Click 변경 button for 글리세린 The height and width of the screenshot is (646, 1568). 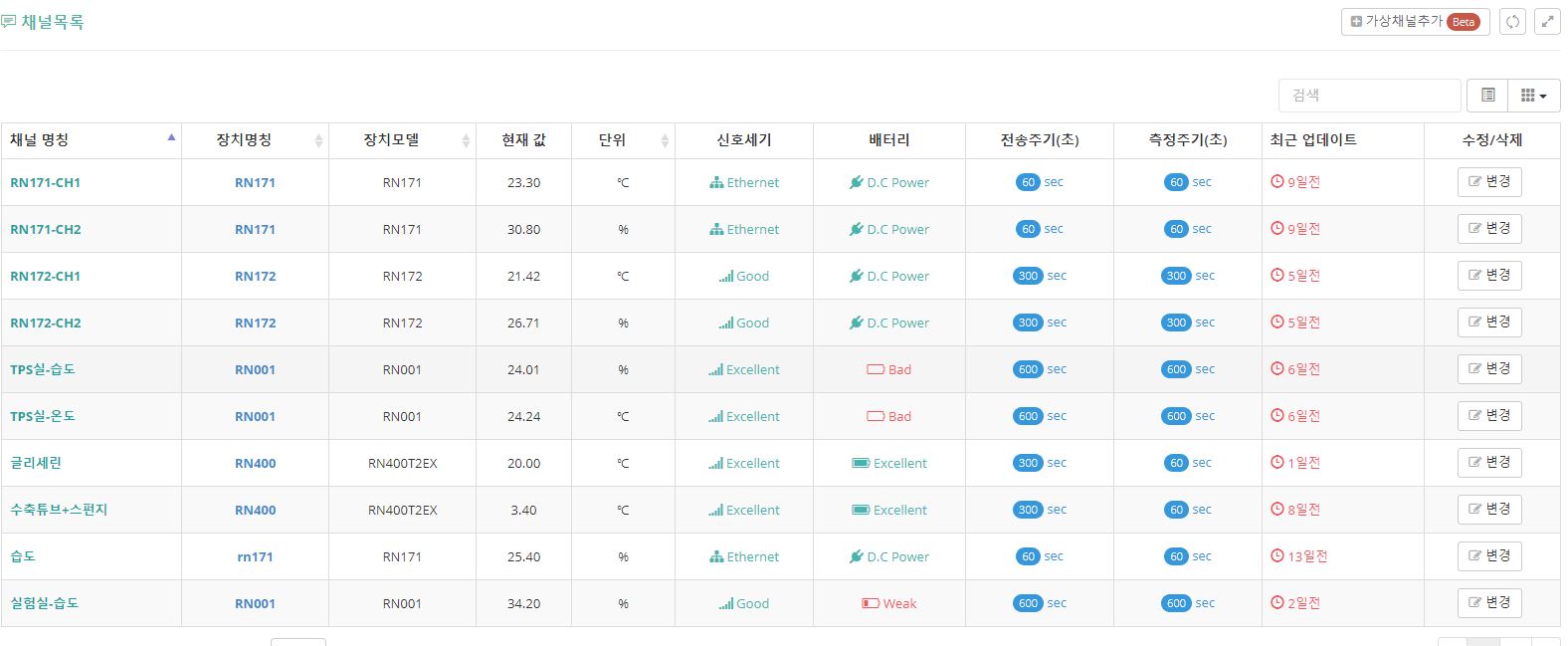(x=1489, y=463)
